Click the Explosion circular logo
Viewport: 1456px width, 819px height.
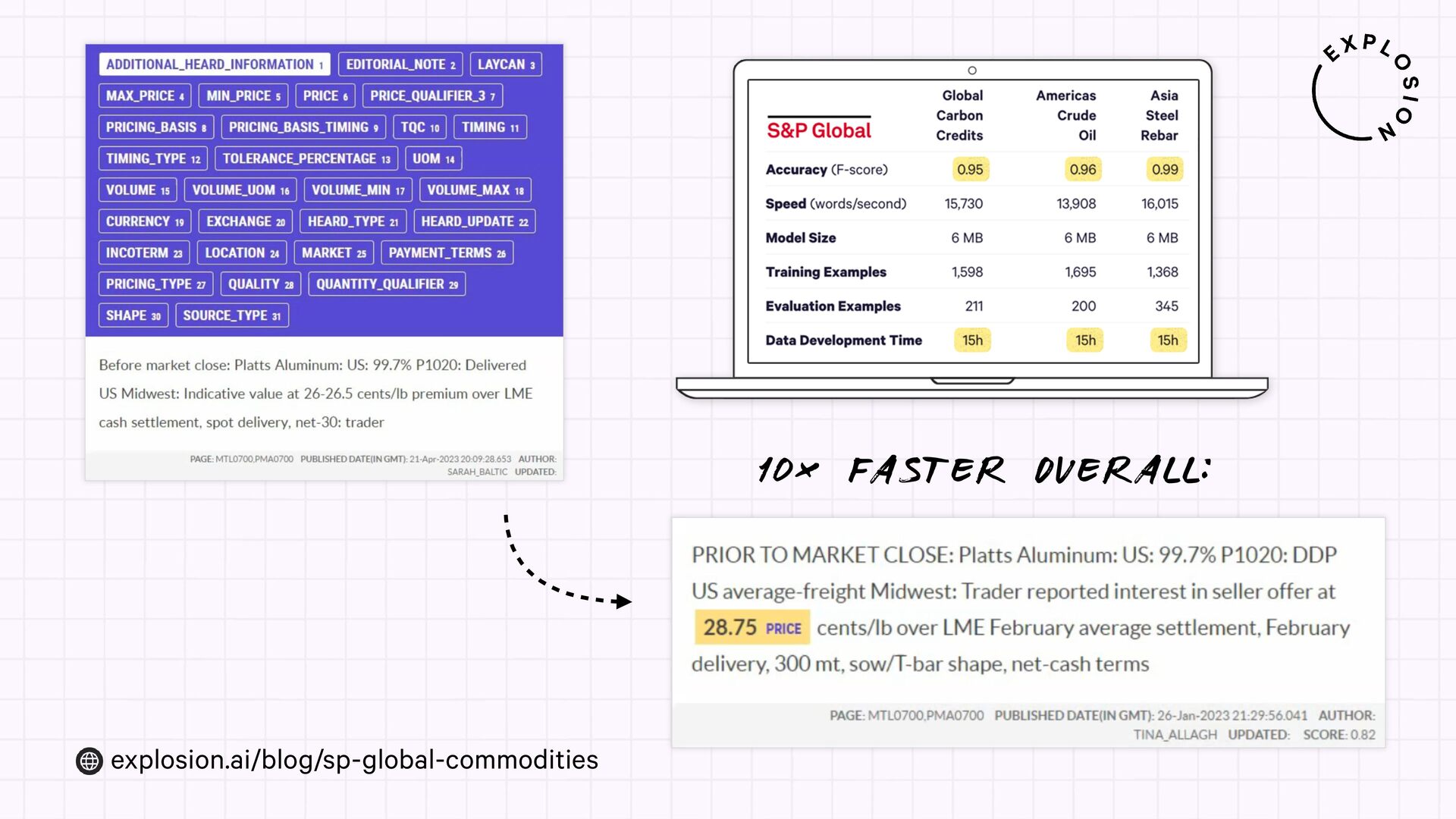point(1365,89)
